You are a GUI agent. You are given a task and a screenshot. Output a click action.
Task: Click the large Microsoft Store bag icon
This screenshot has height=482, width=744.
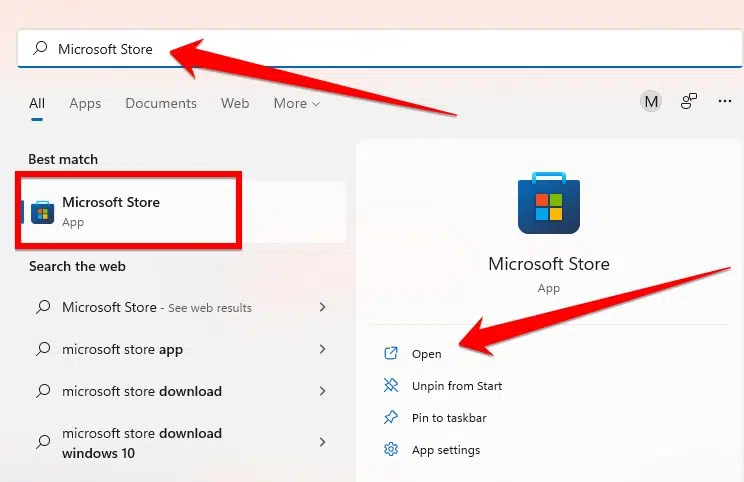[549, 203]
